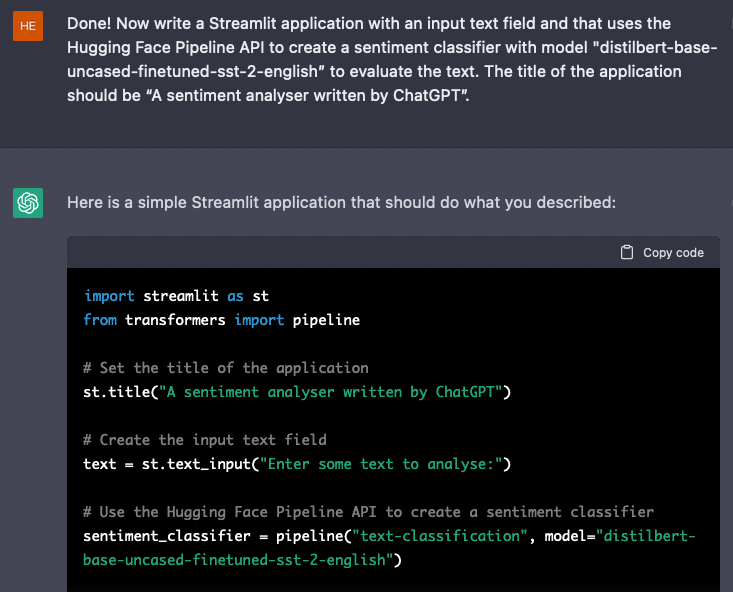Click the comment "# Set the title of the application"
The height and width of the screenshot is (592, 733).
click(x=226, y=368)
